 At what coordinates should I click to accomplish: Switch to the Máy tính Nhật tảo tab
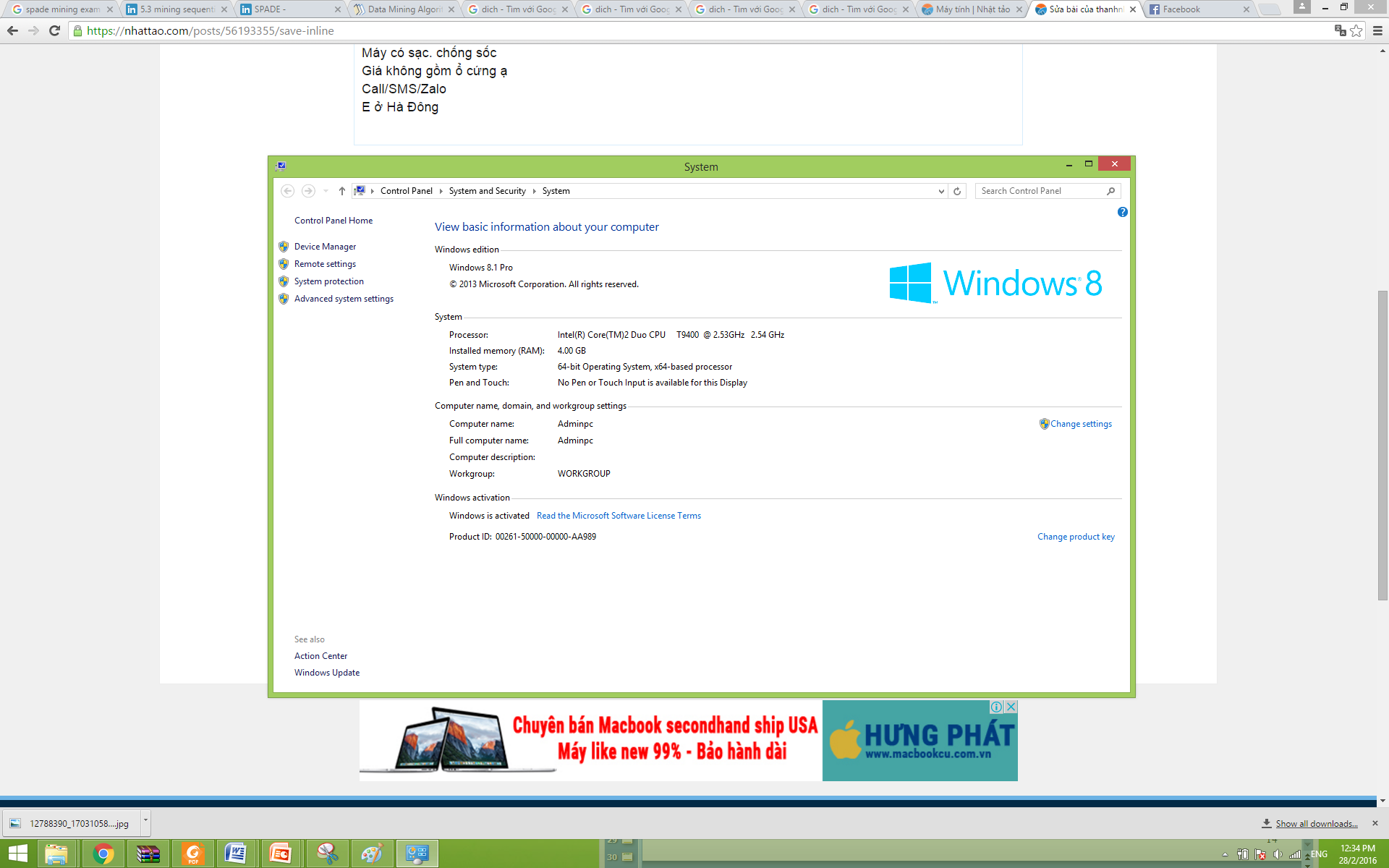click(972, 9)
